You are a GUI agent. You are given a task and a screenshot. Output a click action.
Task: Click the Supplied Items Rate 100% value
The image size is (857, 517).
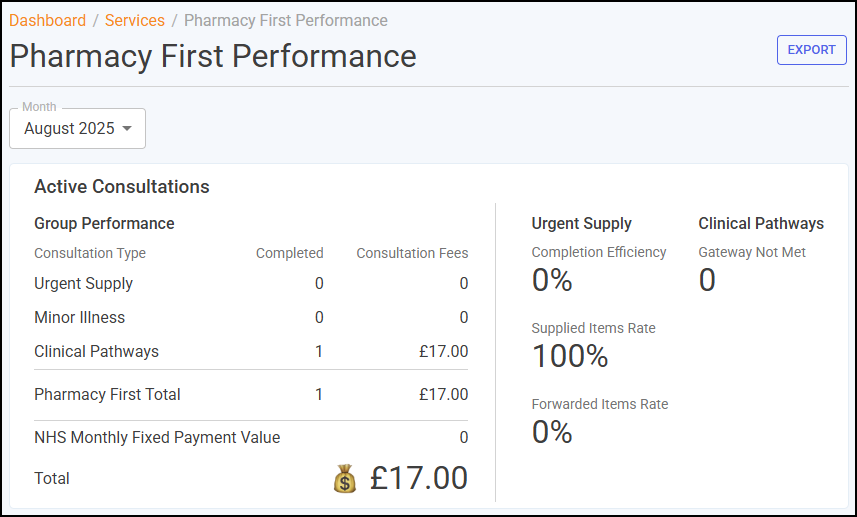(x=570, y=356)
